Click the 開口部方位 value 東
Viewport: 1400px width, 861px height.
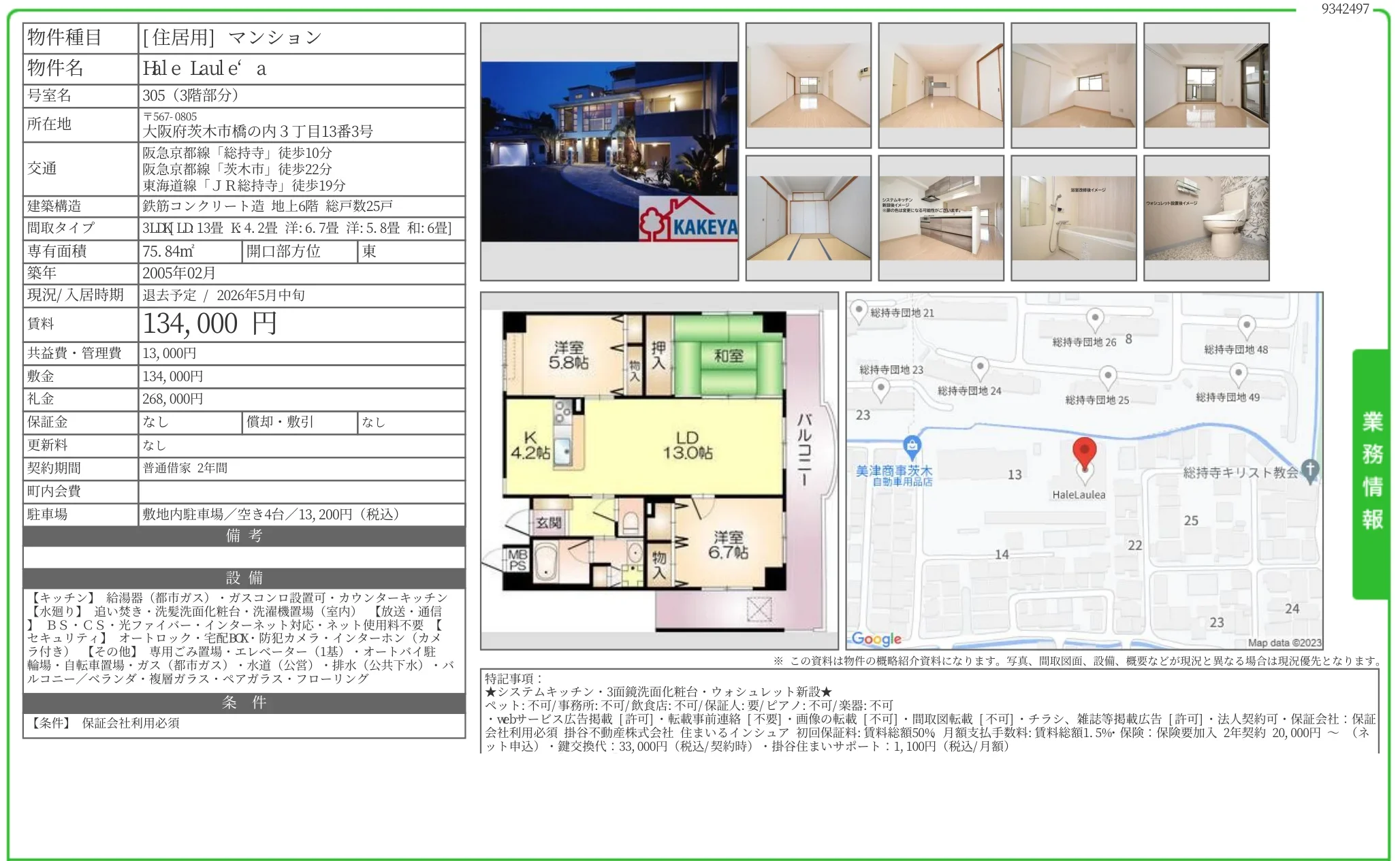pos(369,251)
